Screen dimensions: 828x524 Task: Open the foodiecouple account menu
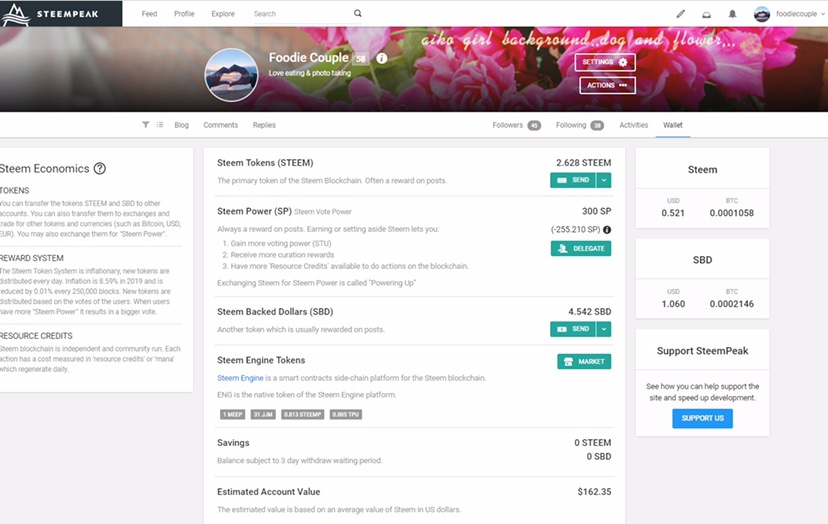coord(790,14)
